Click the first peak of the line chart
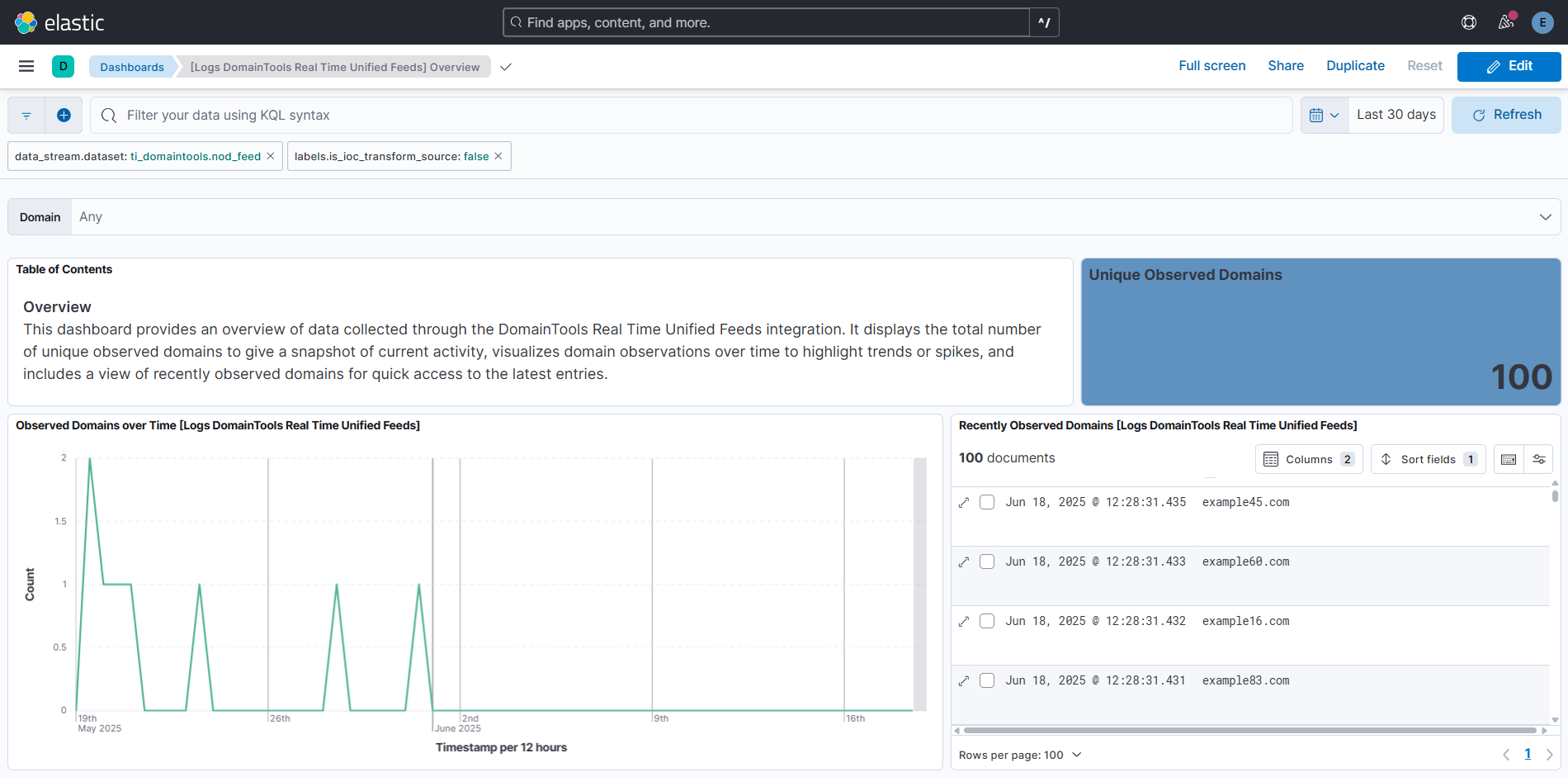The height and width of the screenshot is (777, 1568). [90, 459]
